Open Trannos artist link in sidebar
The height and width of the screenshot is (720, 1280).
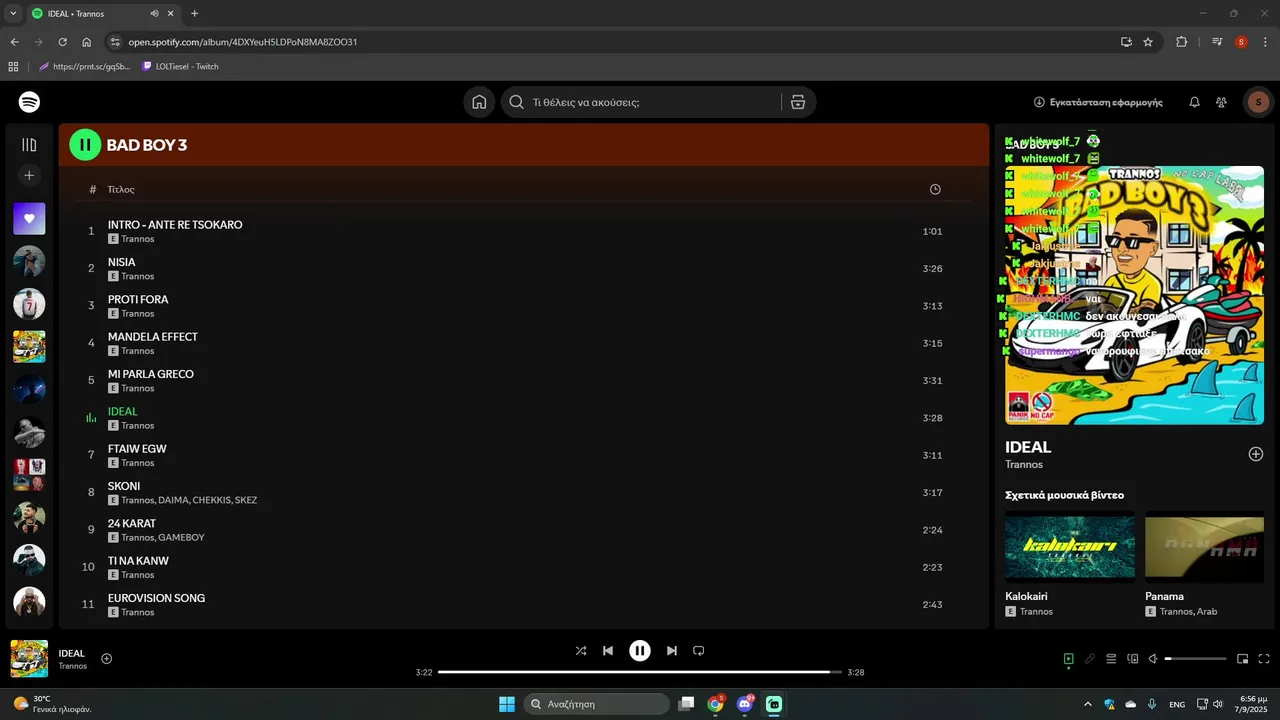coord(1024,465)
